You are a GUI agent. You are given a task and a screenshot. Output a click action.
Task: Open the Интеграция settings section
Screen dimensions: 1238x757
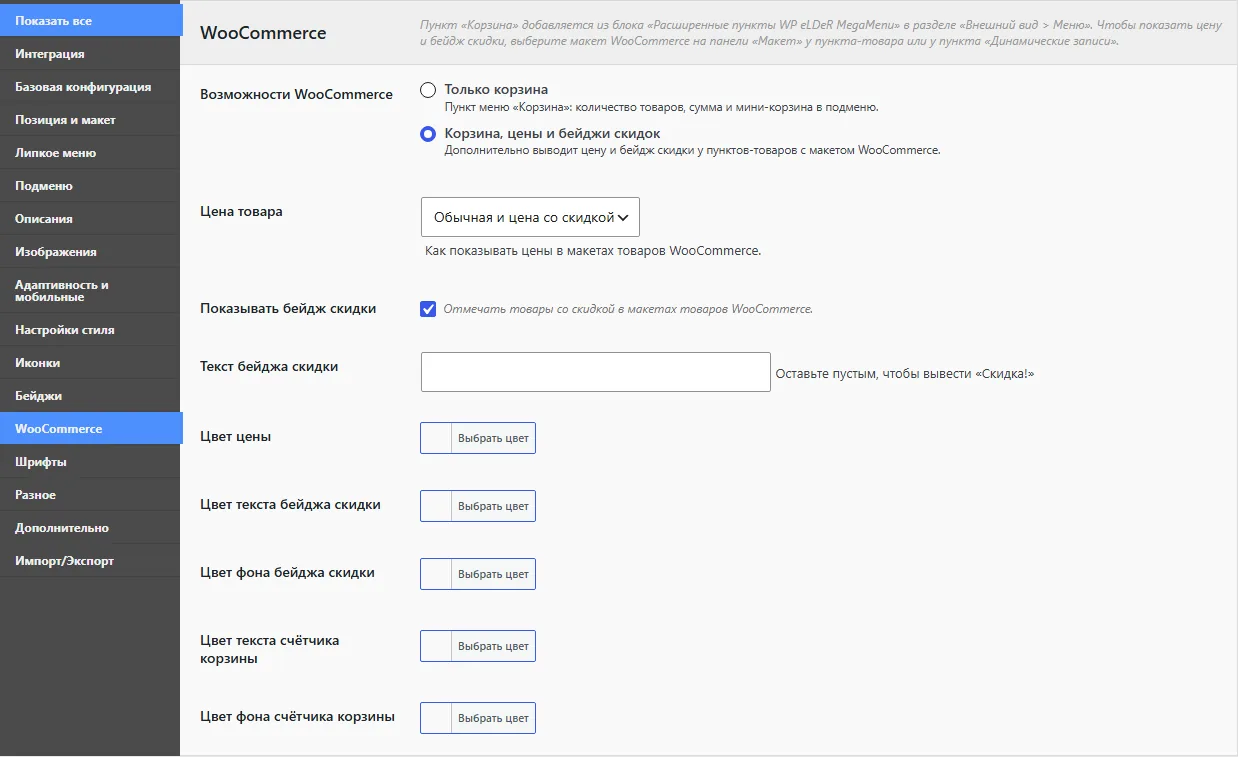[x=90, y=54]
